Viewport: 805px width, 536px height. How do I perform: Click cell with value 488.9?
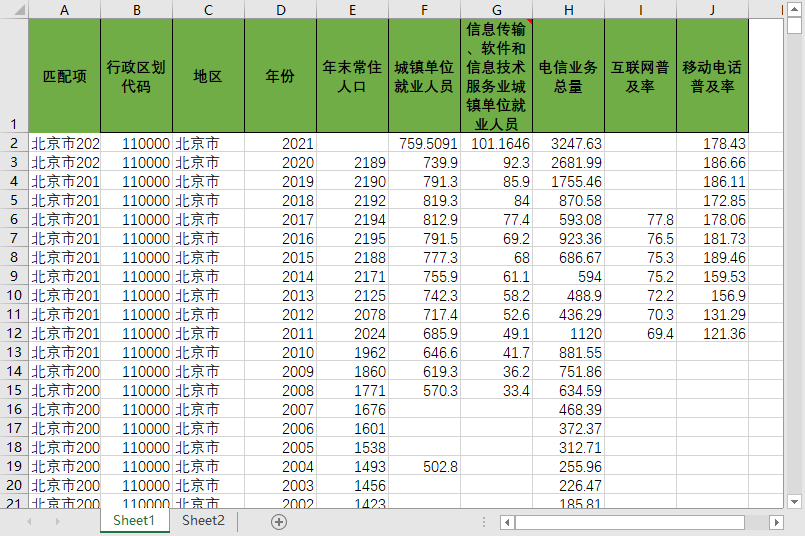coord(568,295)
